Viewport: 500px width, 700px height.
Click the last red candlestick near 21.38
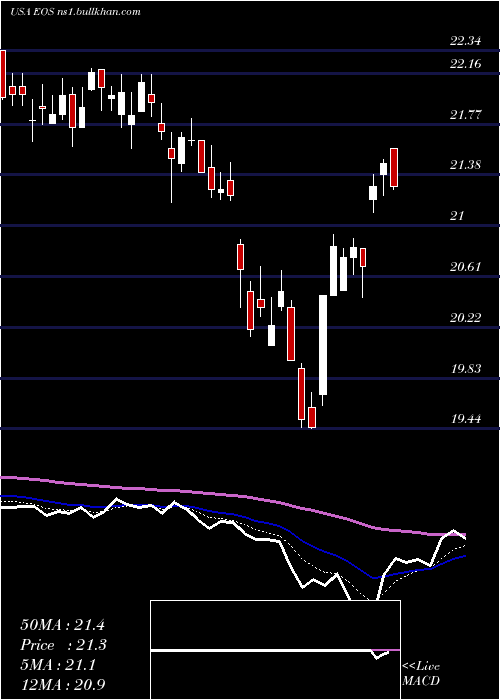click(394, 168)
